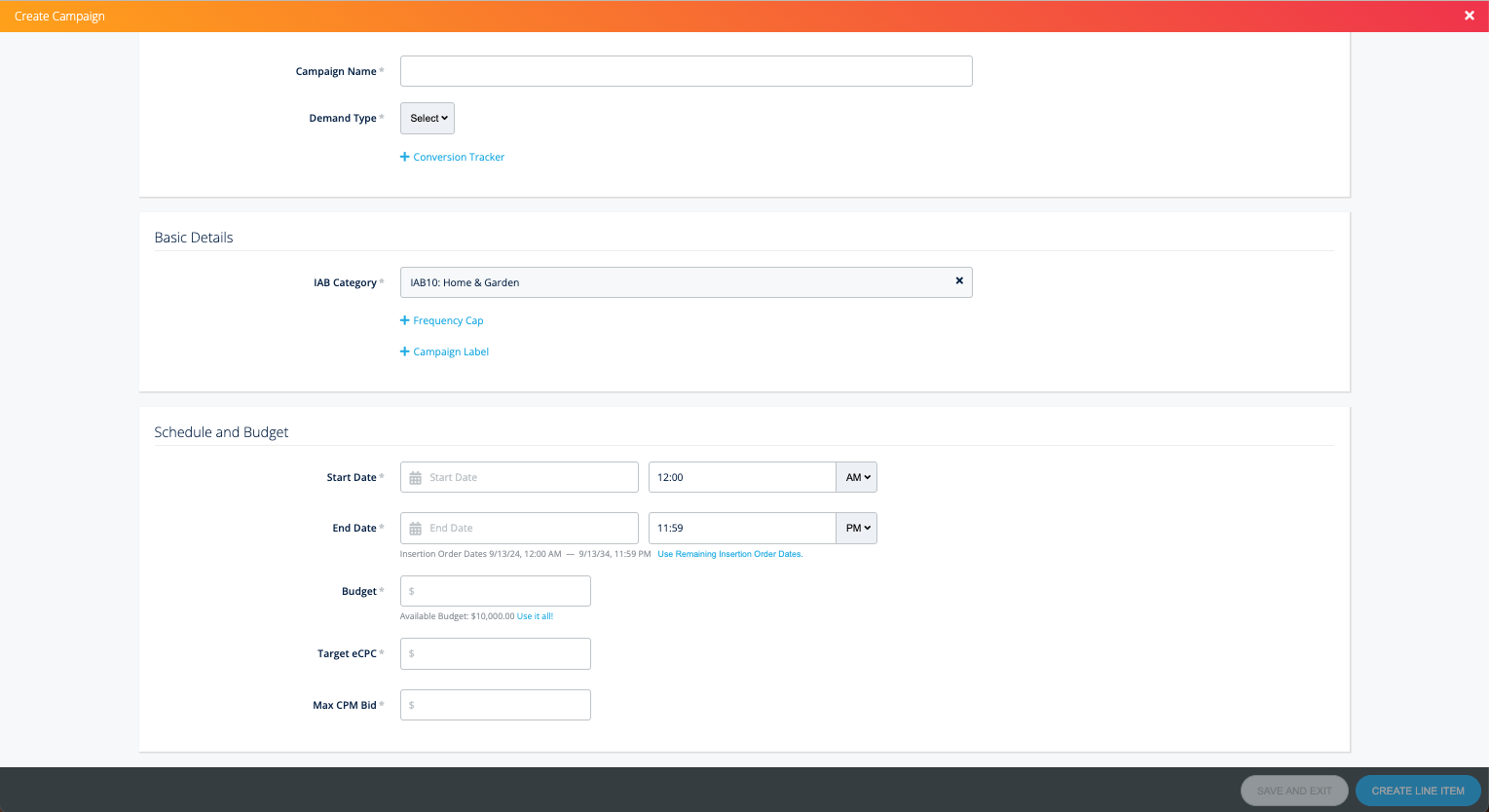Click the Budget input field
This screenshot has height=812, width=1489.
tap(496, 591)
